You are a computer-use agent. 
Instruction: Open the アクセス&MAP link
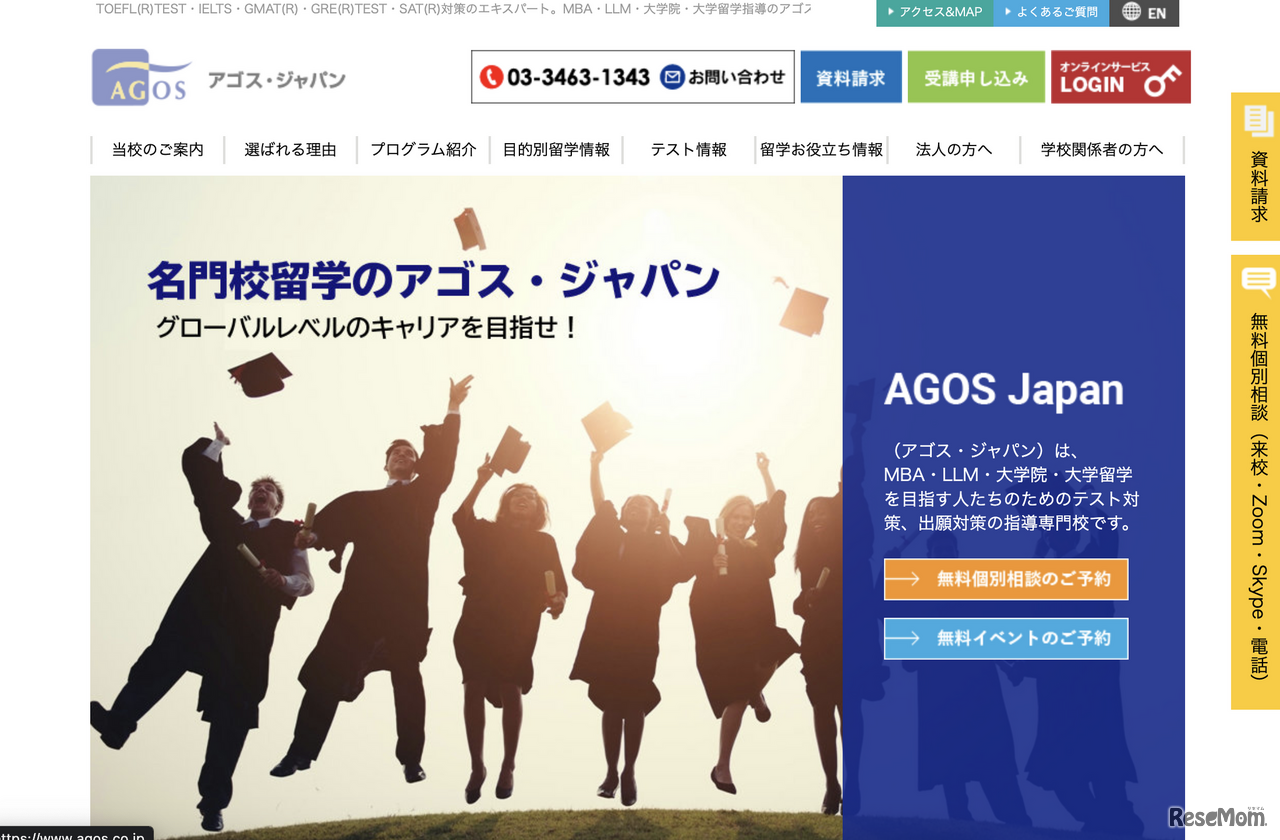click(x=934, y=13)
